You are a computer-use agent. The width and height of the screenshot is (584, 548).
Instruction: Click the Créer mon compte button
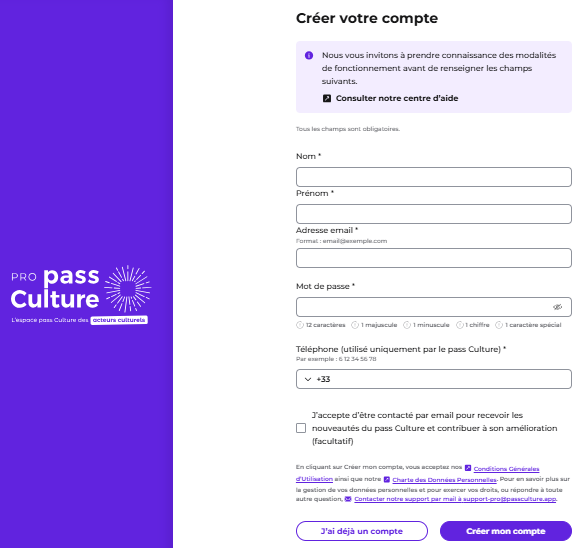[506, 531]
